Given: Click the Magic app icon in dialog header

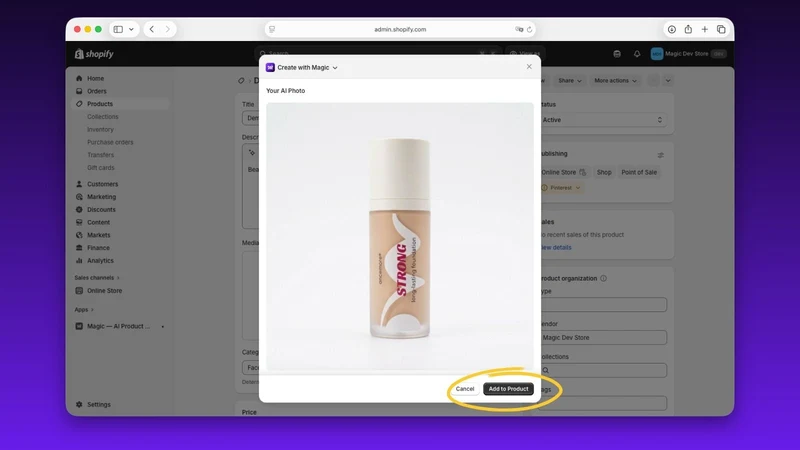Looking at the screenshot, I should coord(270,67).
